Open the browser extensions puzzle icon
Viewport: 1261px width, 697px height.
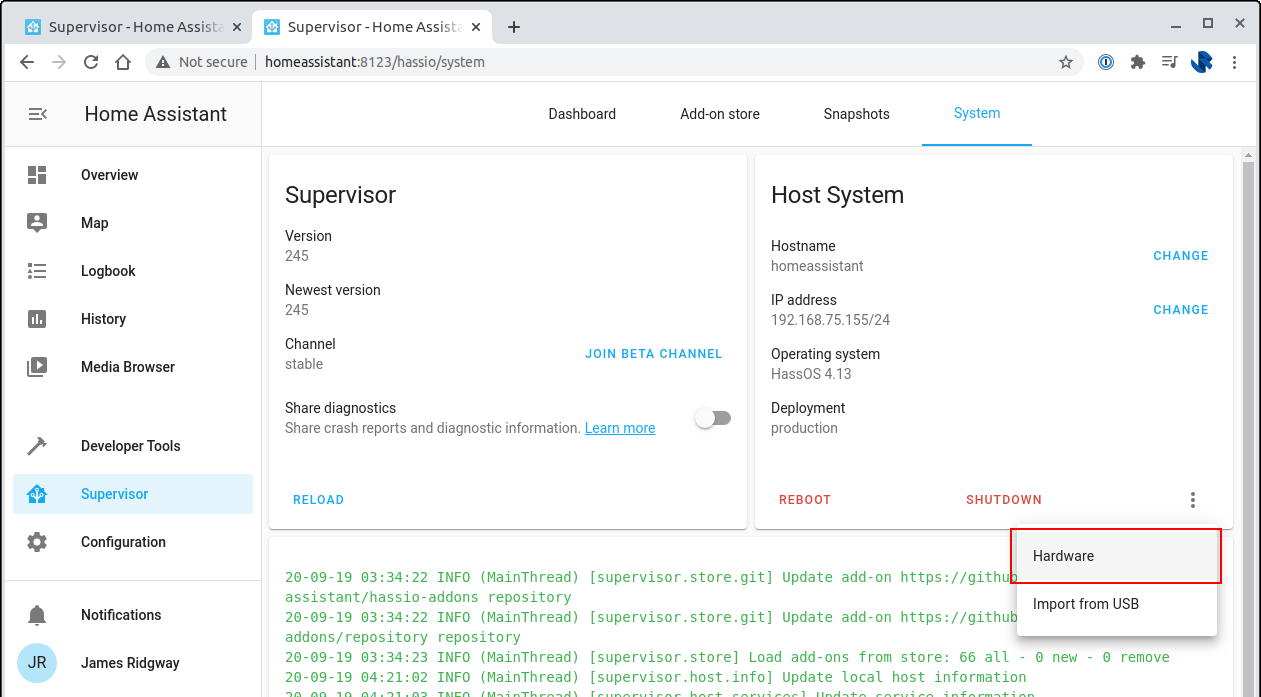1138,62
